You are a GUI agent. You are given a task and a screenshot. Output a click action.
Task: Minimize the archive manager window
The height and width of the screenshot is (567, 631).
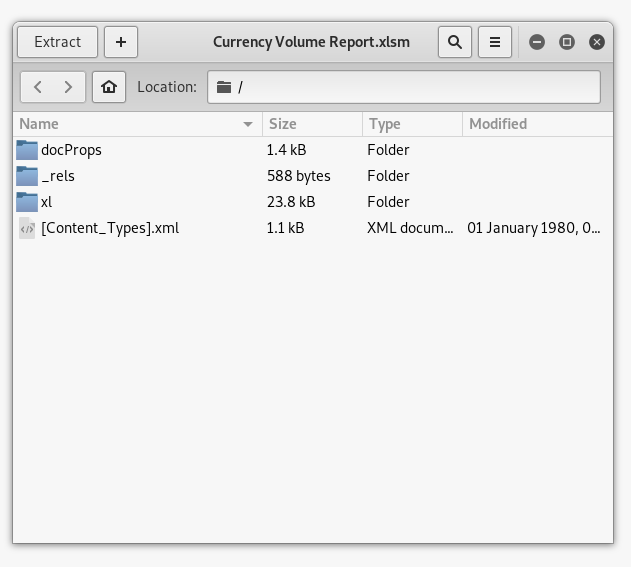coord(537,42)
